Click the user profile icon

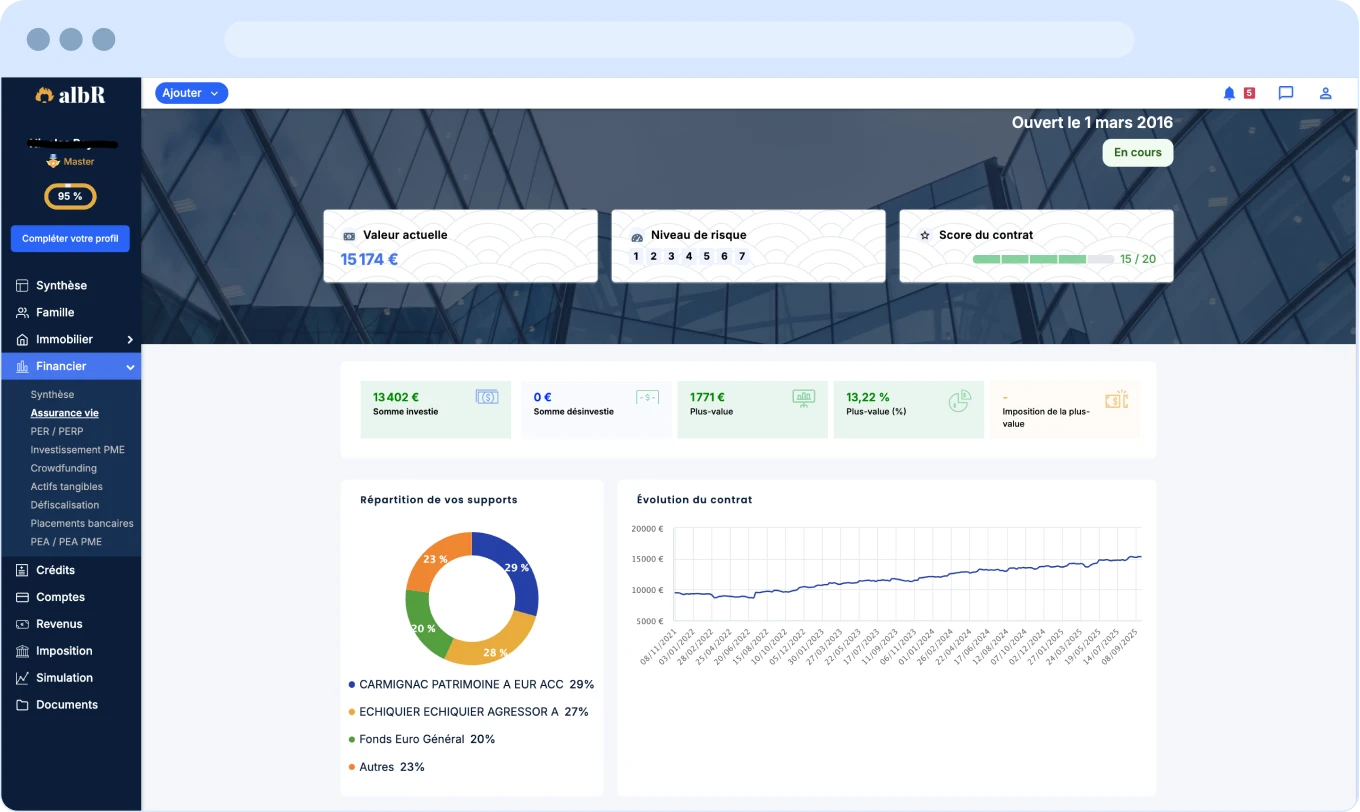tap(1325, 93)
